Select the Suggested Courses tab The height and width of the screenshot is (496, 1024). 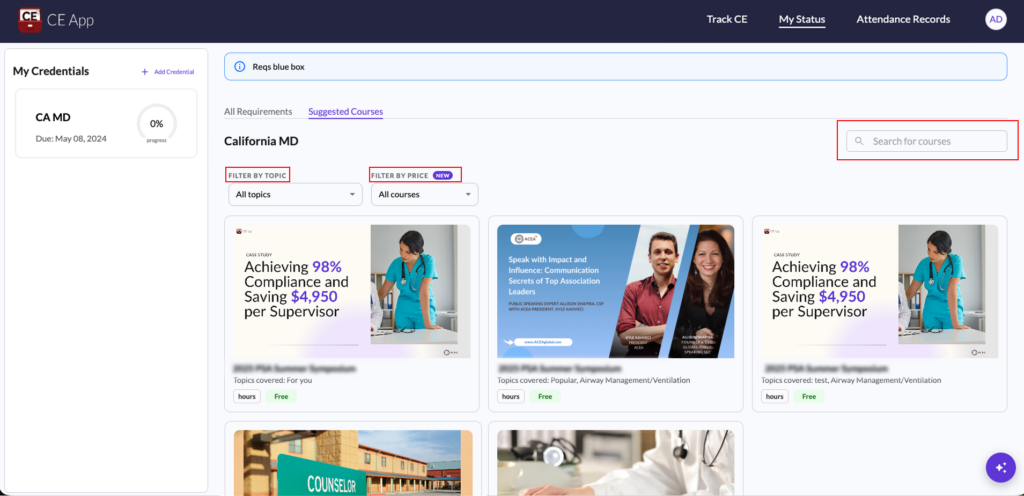[x=345, y=112]
